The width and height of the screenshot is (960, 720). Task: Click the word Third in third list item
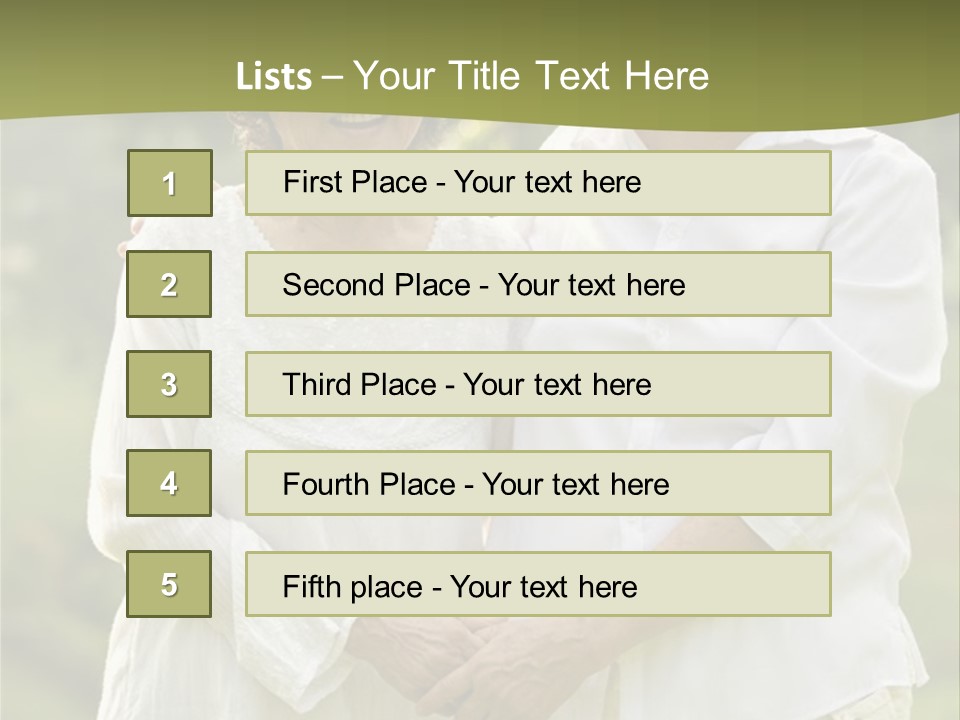click(318, 385)
